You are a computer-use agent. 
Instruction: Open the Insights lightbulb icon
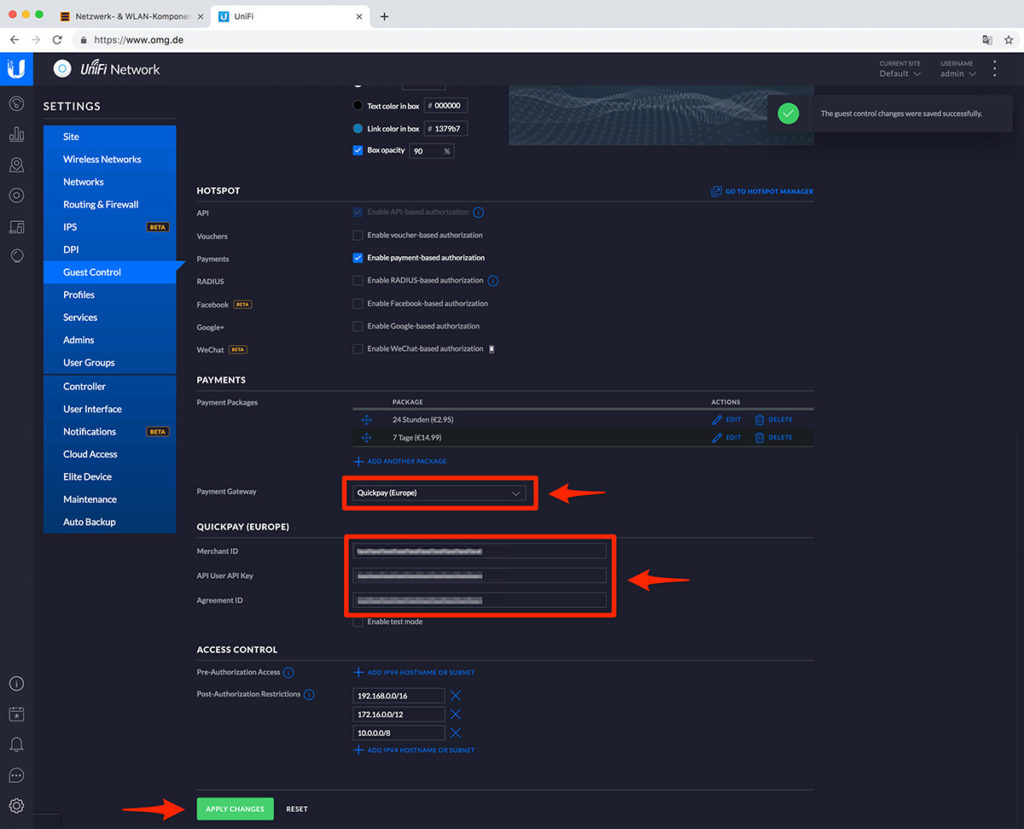point(16,255)
